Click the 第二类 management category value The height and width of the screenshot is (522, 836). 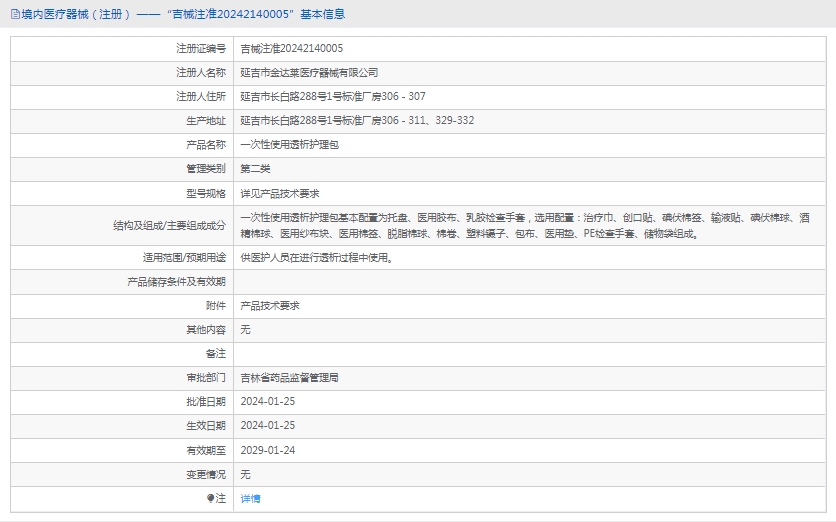click(x=255, y=168)
